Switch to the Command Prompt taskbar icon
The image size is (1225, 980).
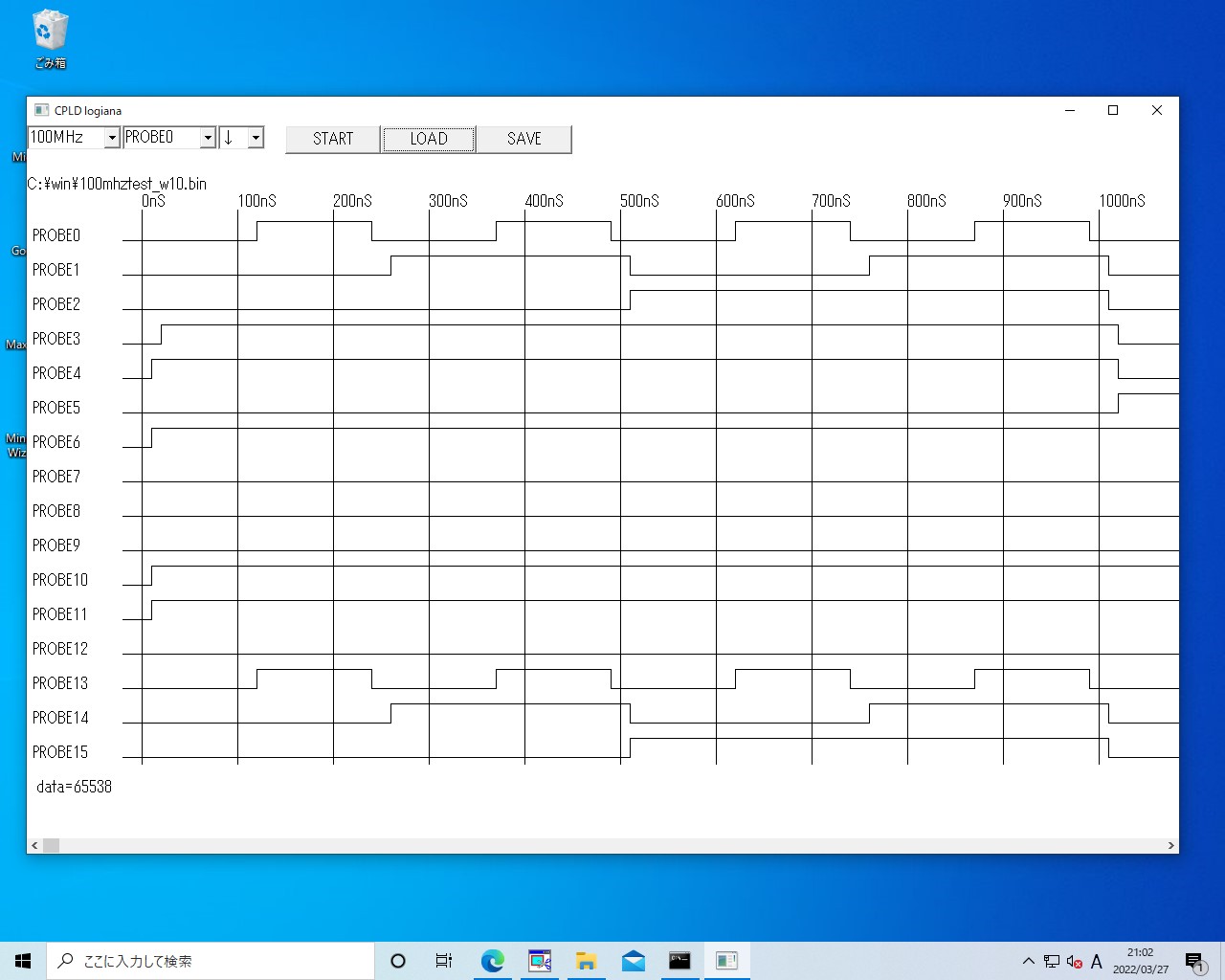[x=679, y=961]
